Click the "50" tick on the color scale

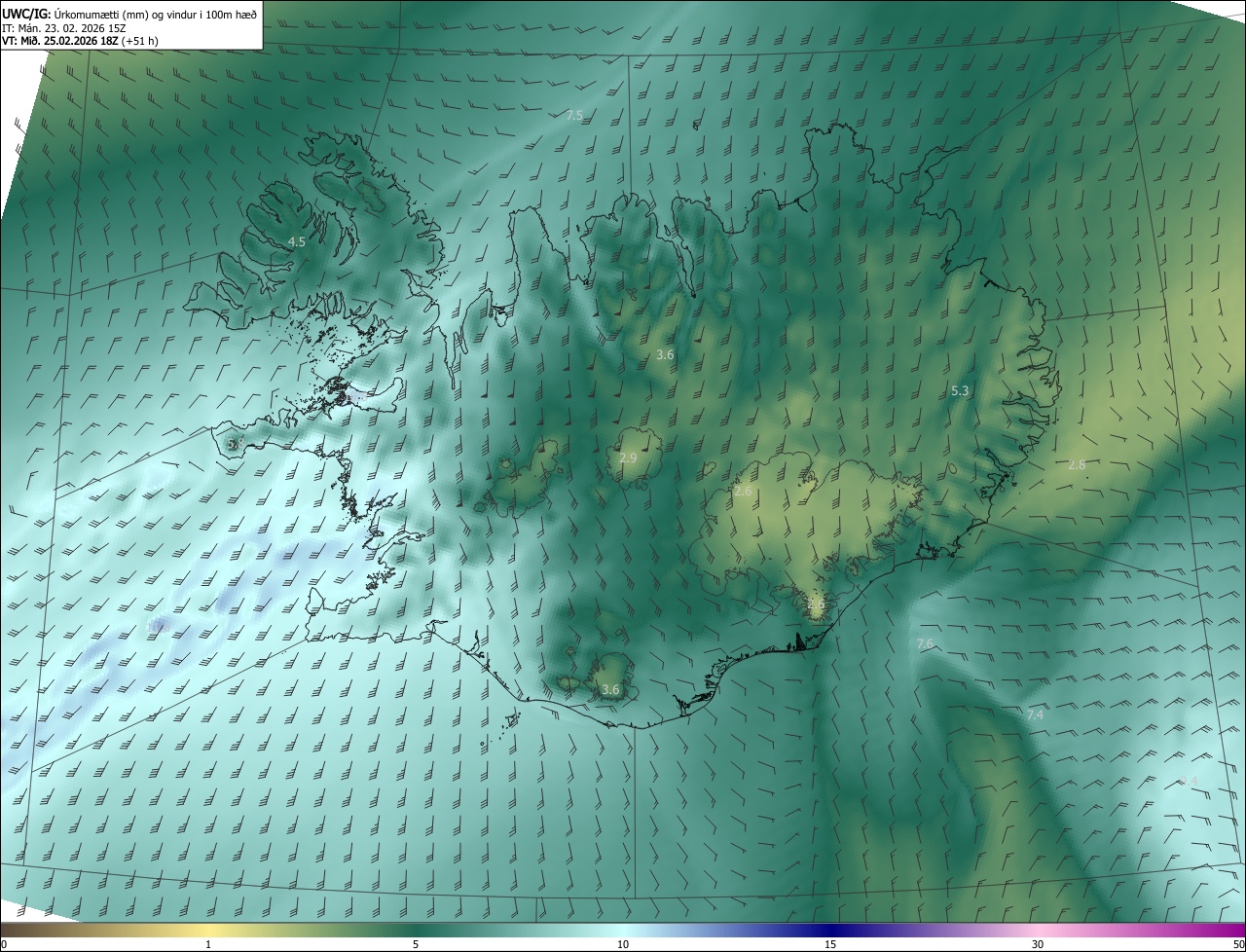pos(1238,944)
